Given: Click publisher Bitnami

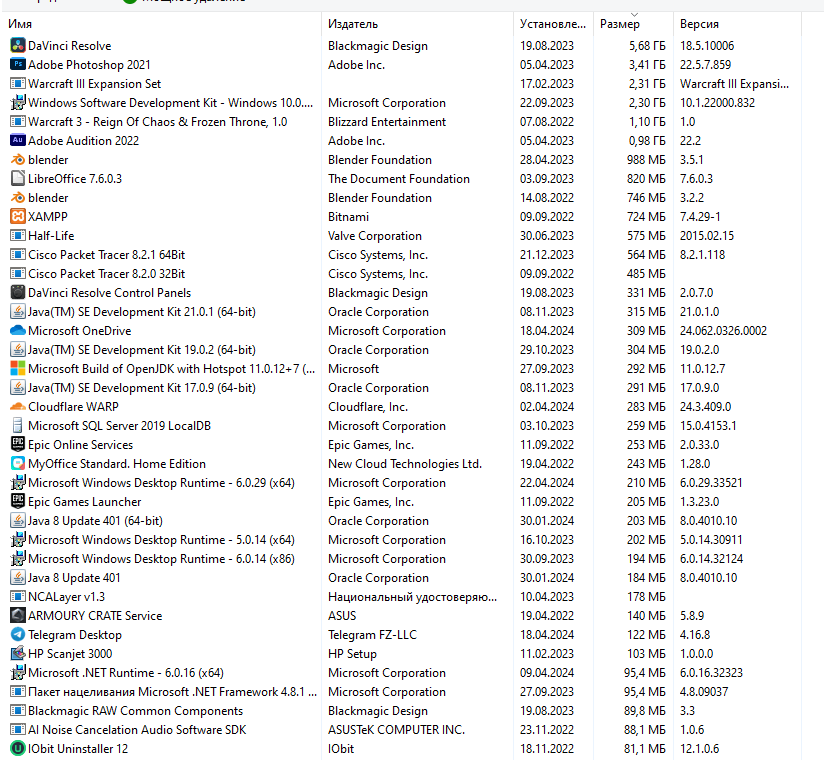Looking at the screenshot, I should [x=348, y=217].
